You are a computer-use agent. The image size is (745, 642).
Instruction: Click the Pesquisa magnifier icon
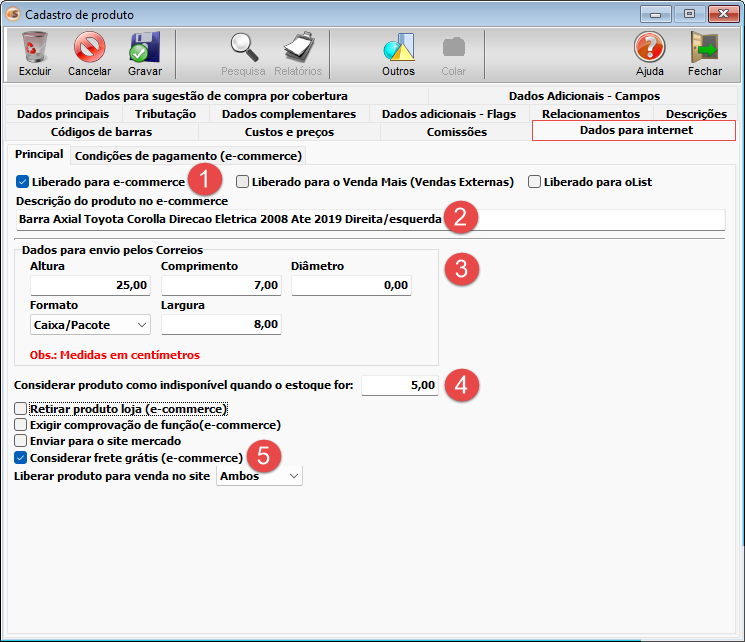(x=243, y=47)
